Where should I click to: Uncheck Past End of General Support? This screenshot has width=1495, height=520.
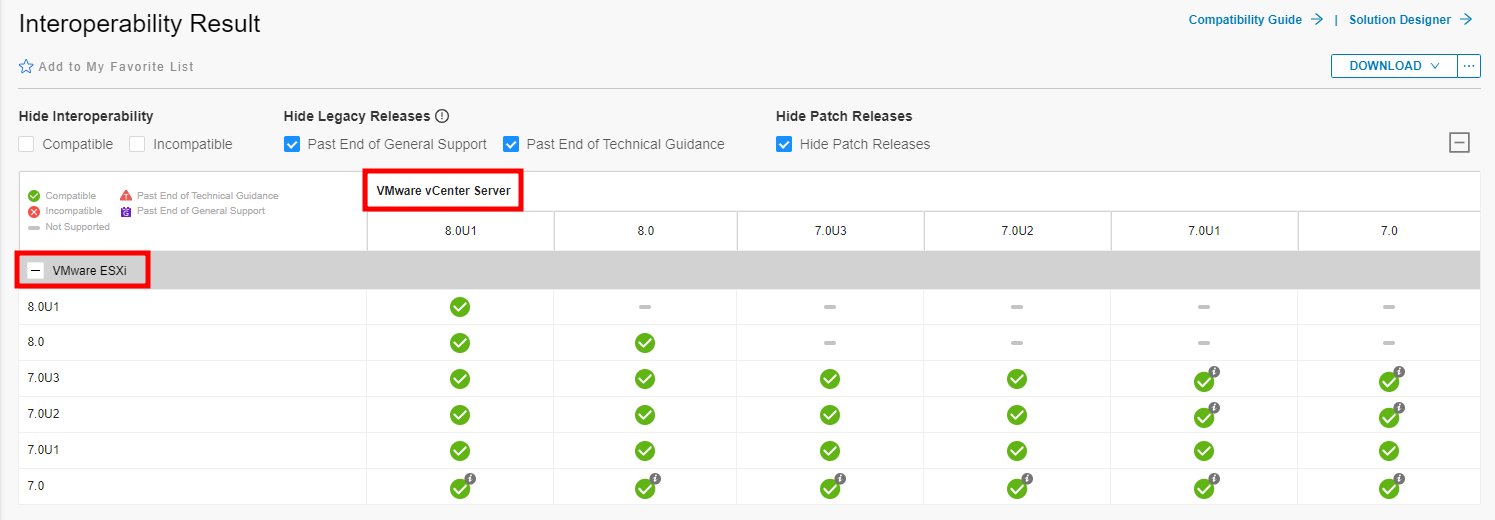292,144
